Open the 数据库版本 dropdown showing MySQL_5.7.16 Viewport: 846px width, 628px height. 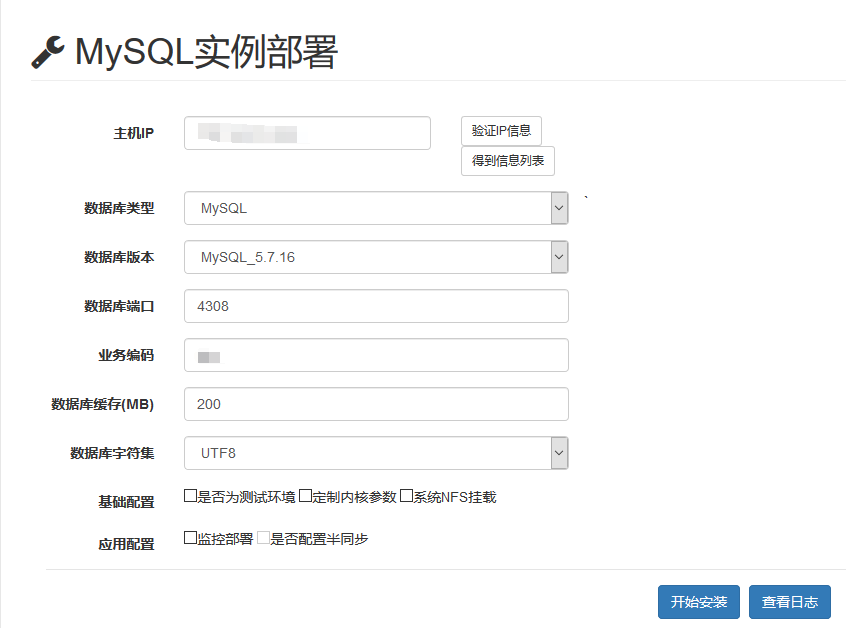[376, 257]
